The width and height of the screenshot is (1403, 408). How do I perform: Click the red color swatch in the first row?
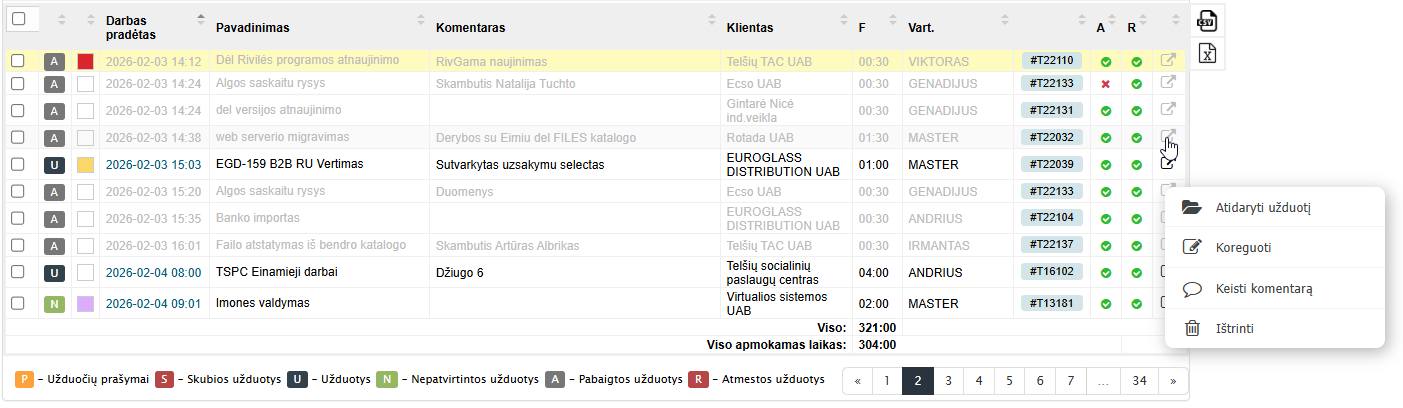(x=85, y=61)
